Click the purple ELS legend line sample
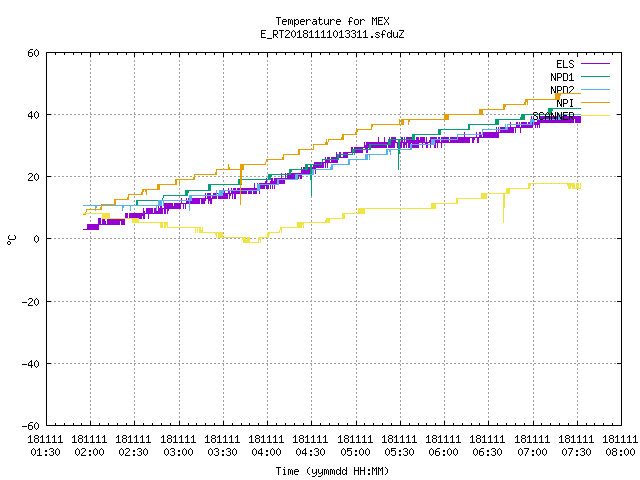640x480 pixels. pos(595,64)
